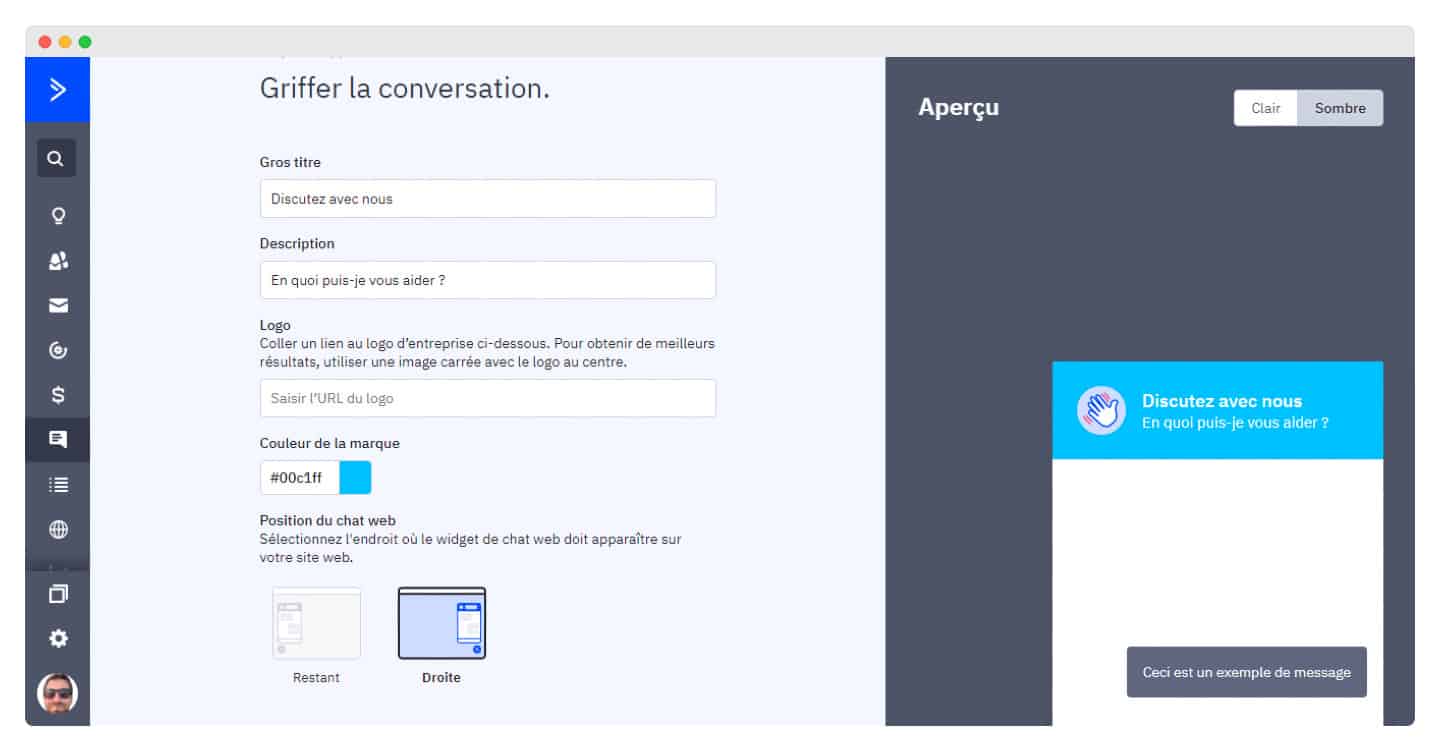Click the Gros titre input field
This screenshot has height=751, width=1440.
pos(488,199)
